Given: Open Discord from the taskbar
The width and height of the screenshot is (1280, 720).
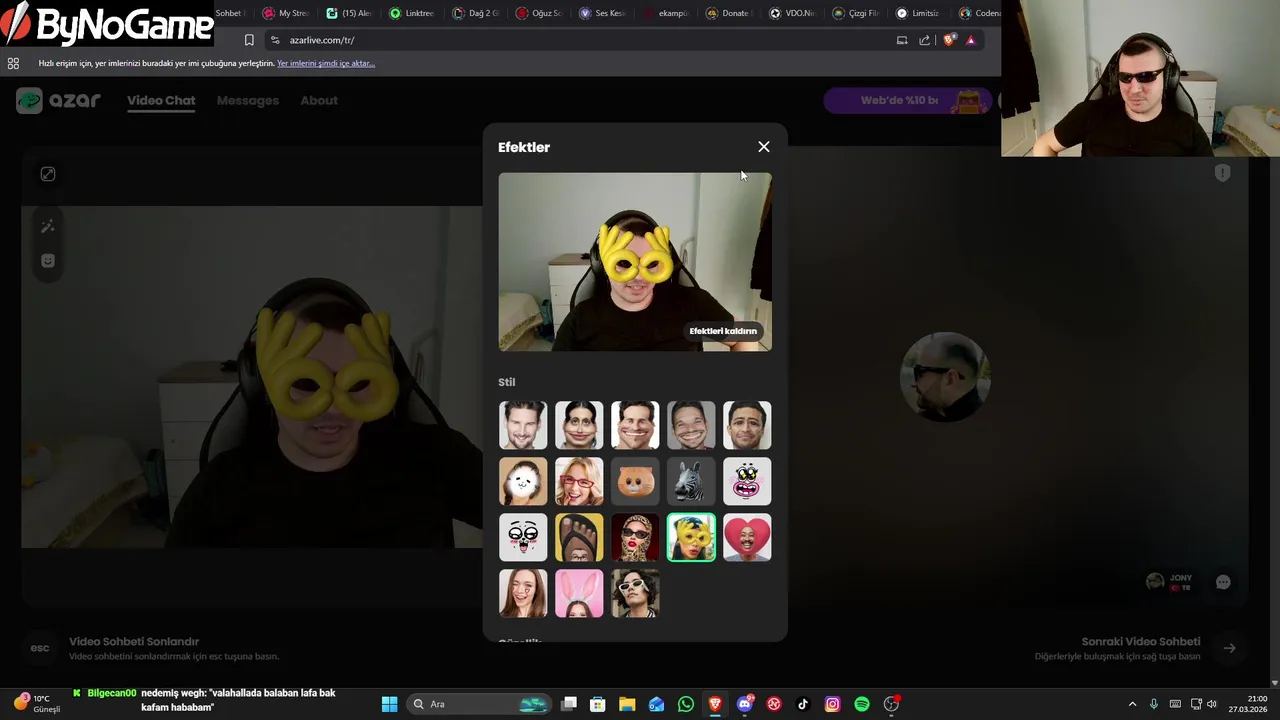Looking at the screenshot, I should tap(744, 704).
